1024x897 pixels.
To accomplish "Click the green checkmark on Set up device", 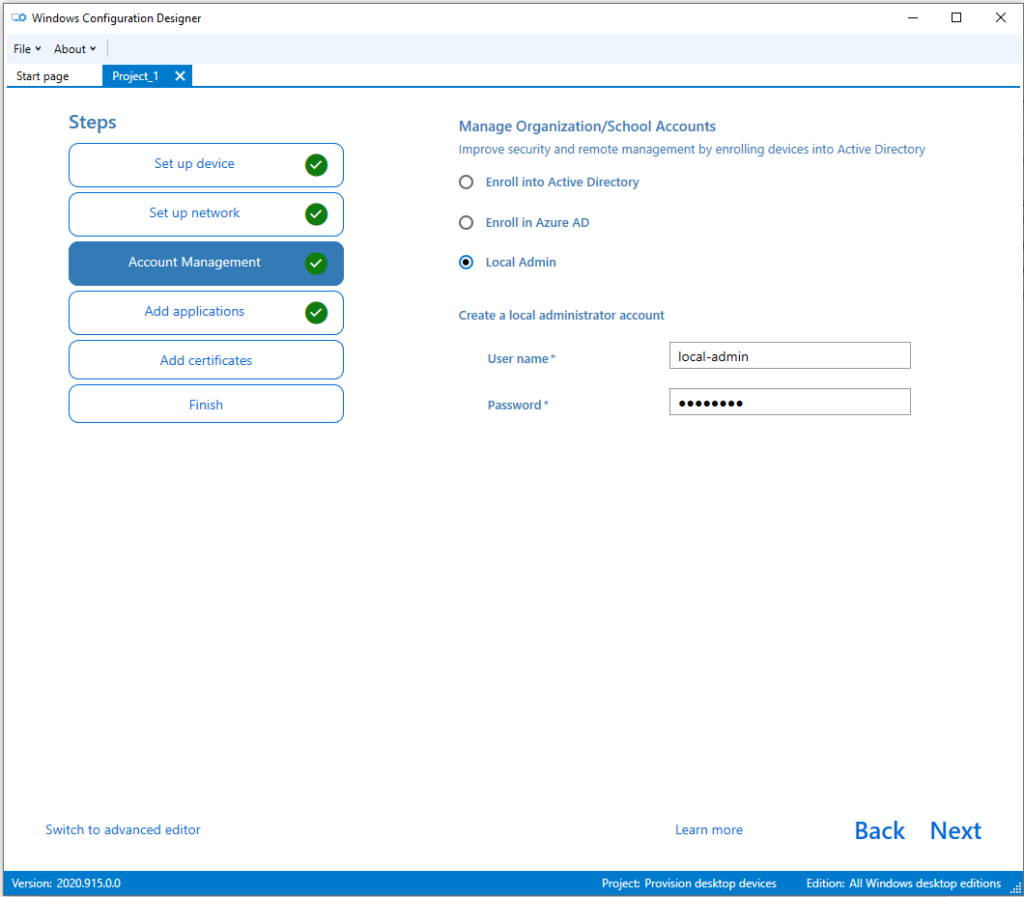I will coord(316,165).
